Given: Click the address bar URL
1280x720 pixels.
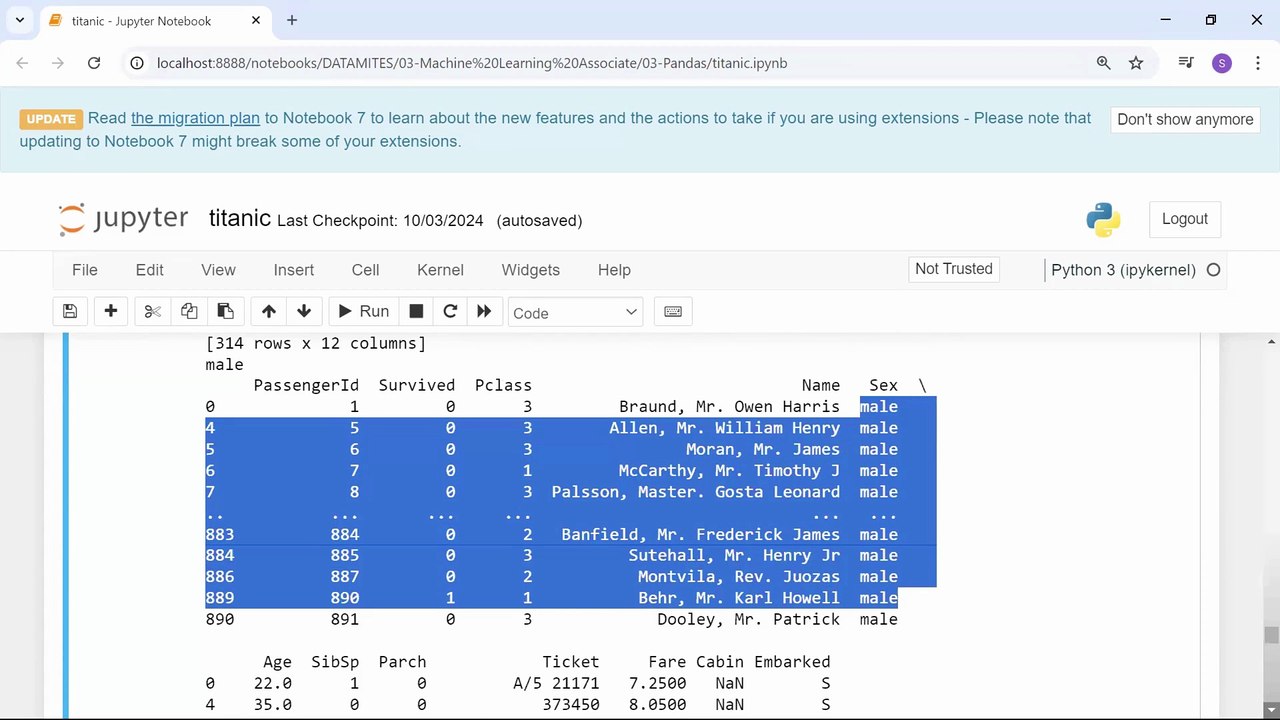Looking at the screenshot, I should [x=472, y=63].
